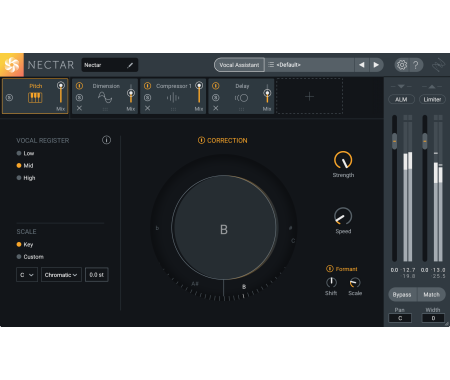
Task: Click the Strength knob
Action: pos(343,160)
